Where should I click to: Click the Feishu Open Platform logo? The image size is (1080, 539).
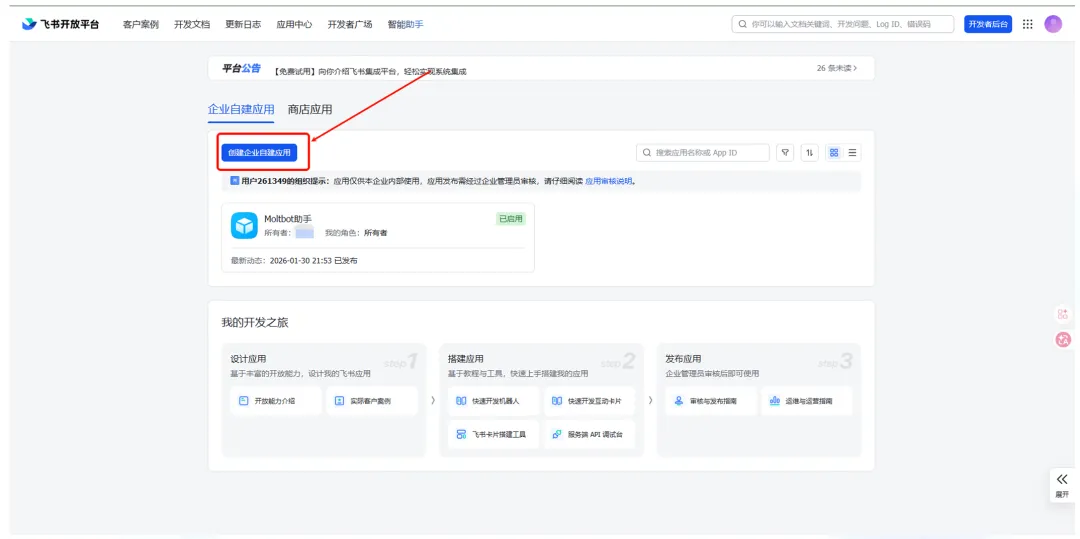60,24
